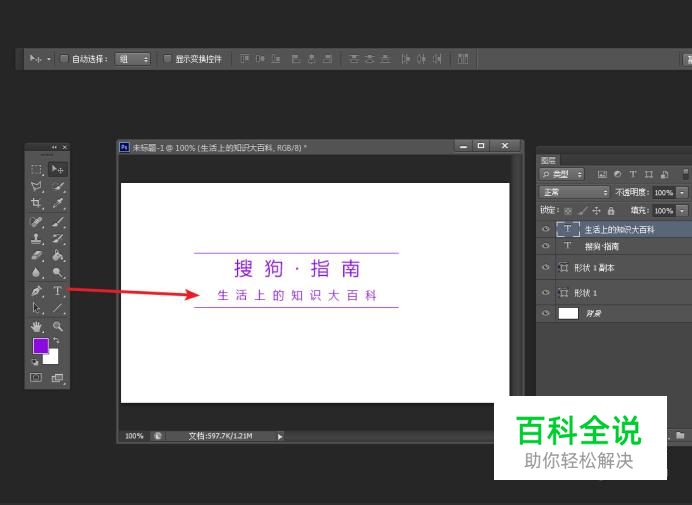Reset default foreground and background colors
The height and width of the screenshot is (505, 692).
tap(35, 362)
